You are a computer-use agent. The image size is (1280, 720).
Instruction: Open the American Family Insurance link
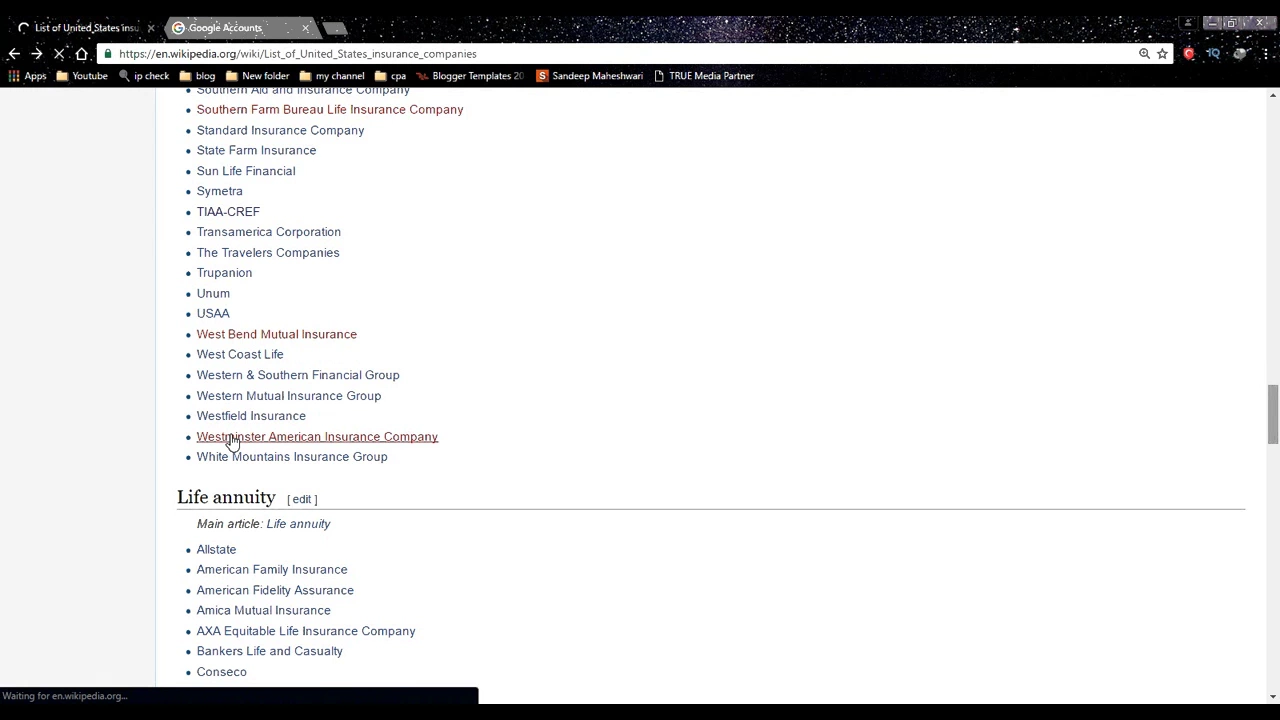pos(272,570)
